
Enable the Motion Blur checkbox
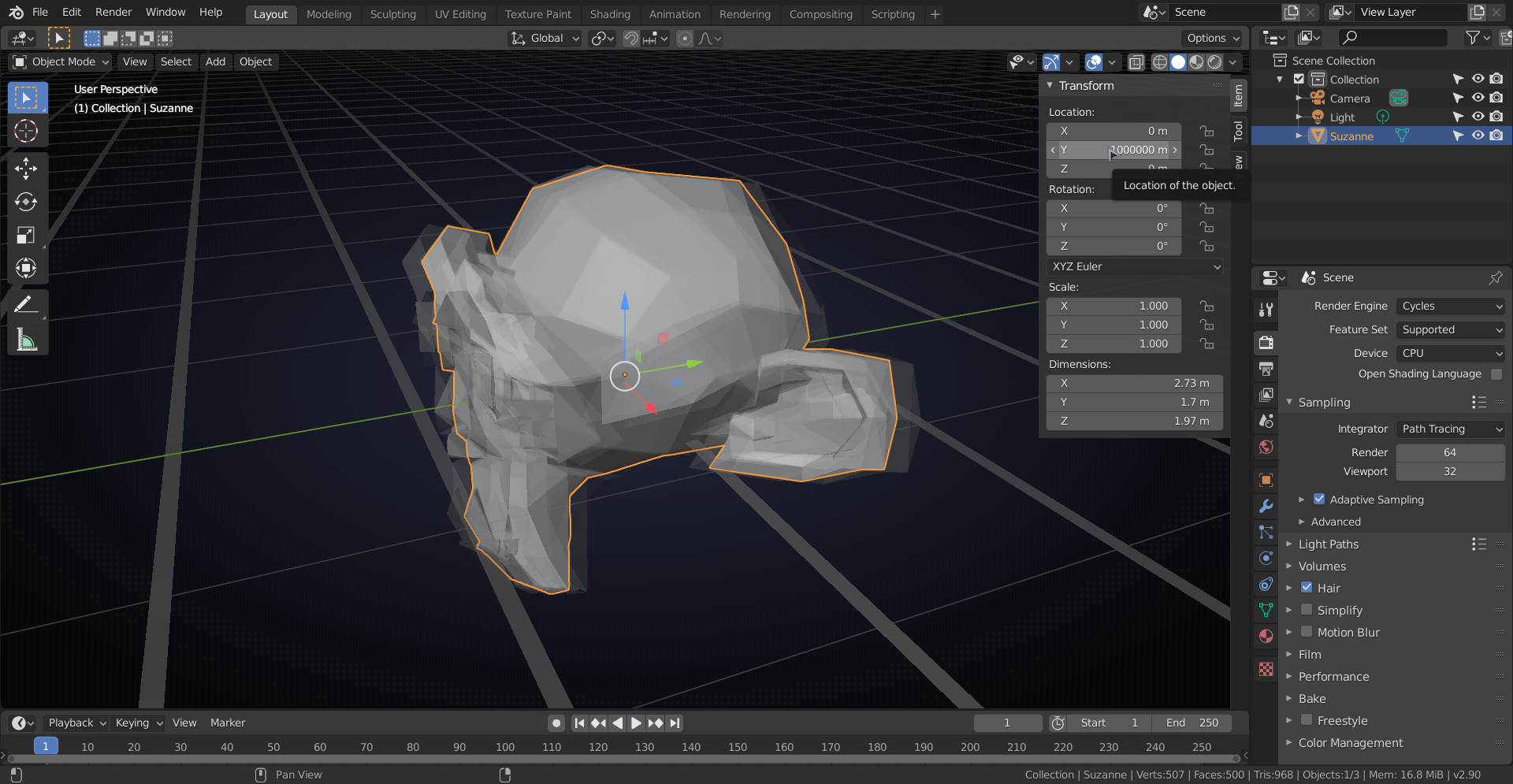1307,632
